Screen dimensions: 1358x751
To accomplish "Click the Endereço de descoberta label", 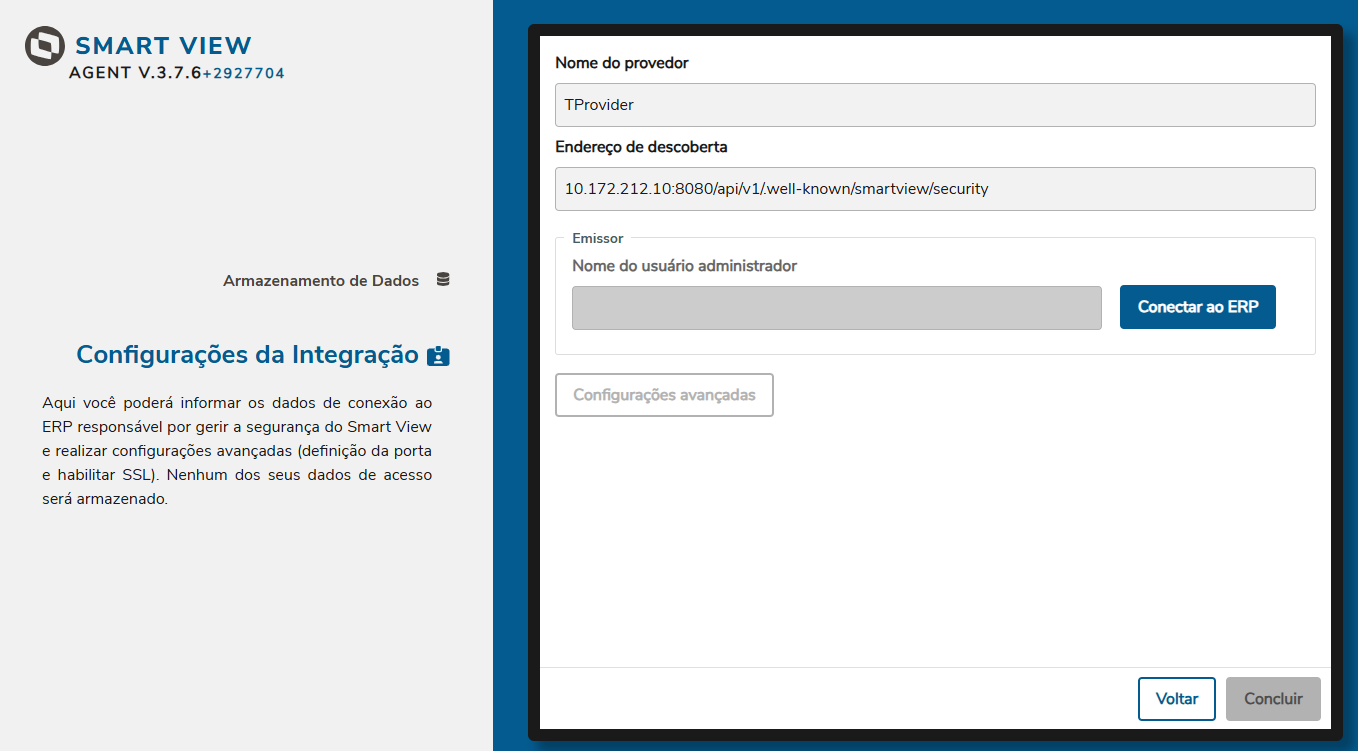I will 641,147.
